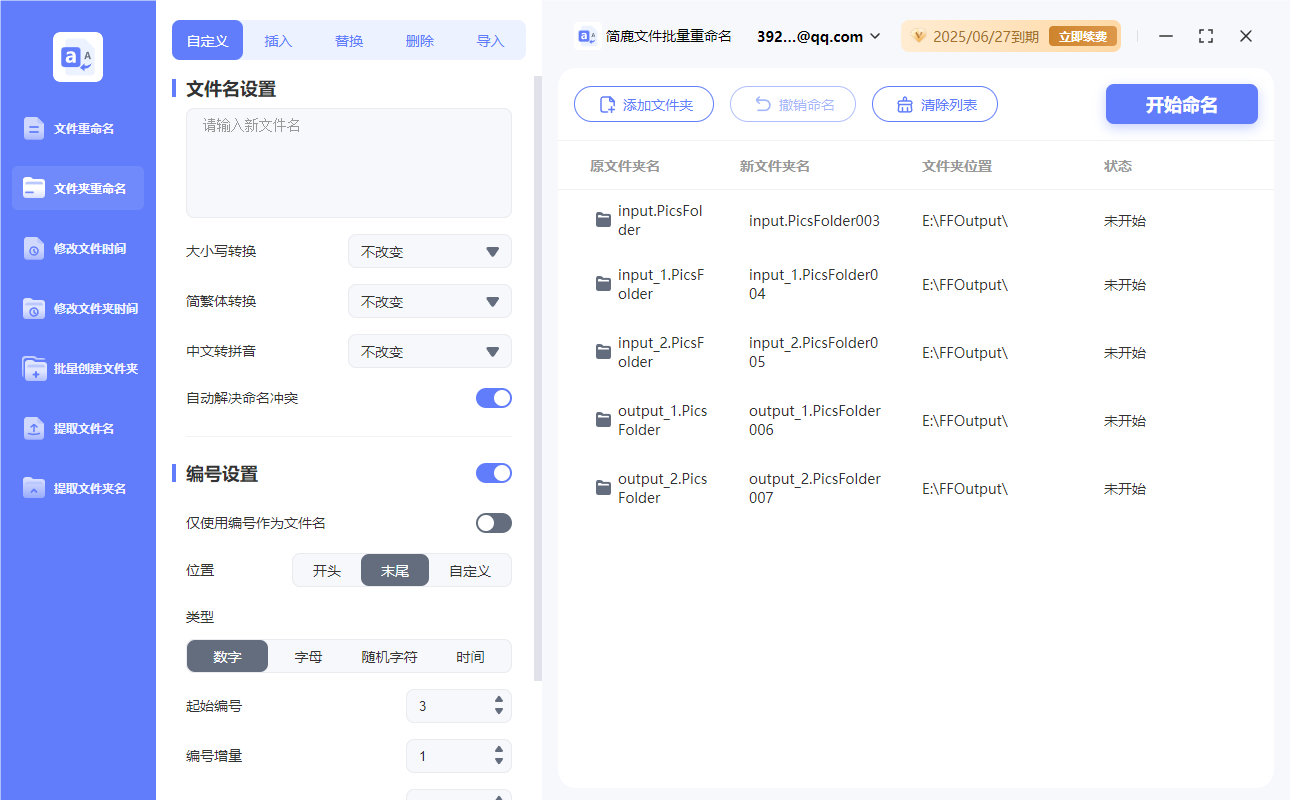Open the 提取文件名 tool

[x=77, y=428]
